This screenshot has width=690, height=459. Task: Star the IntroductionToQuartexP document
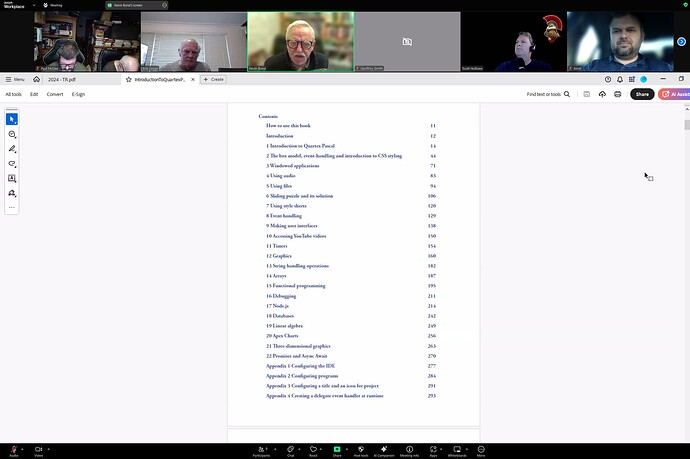[x=128, y=80]
